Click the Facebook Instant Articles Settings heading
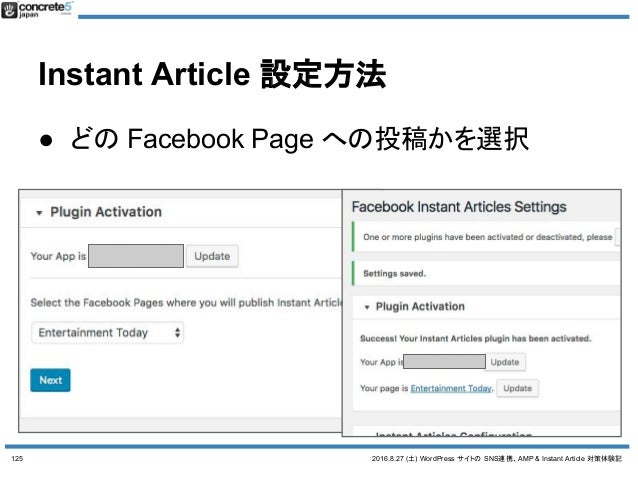The image size is (638, 479). [x=459, y=207]
